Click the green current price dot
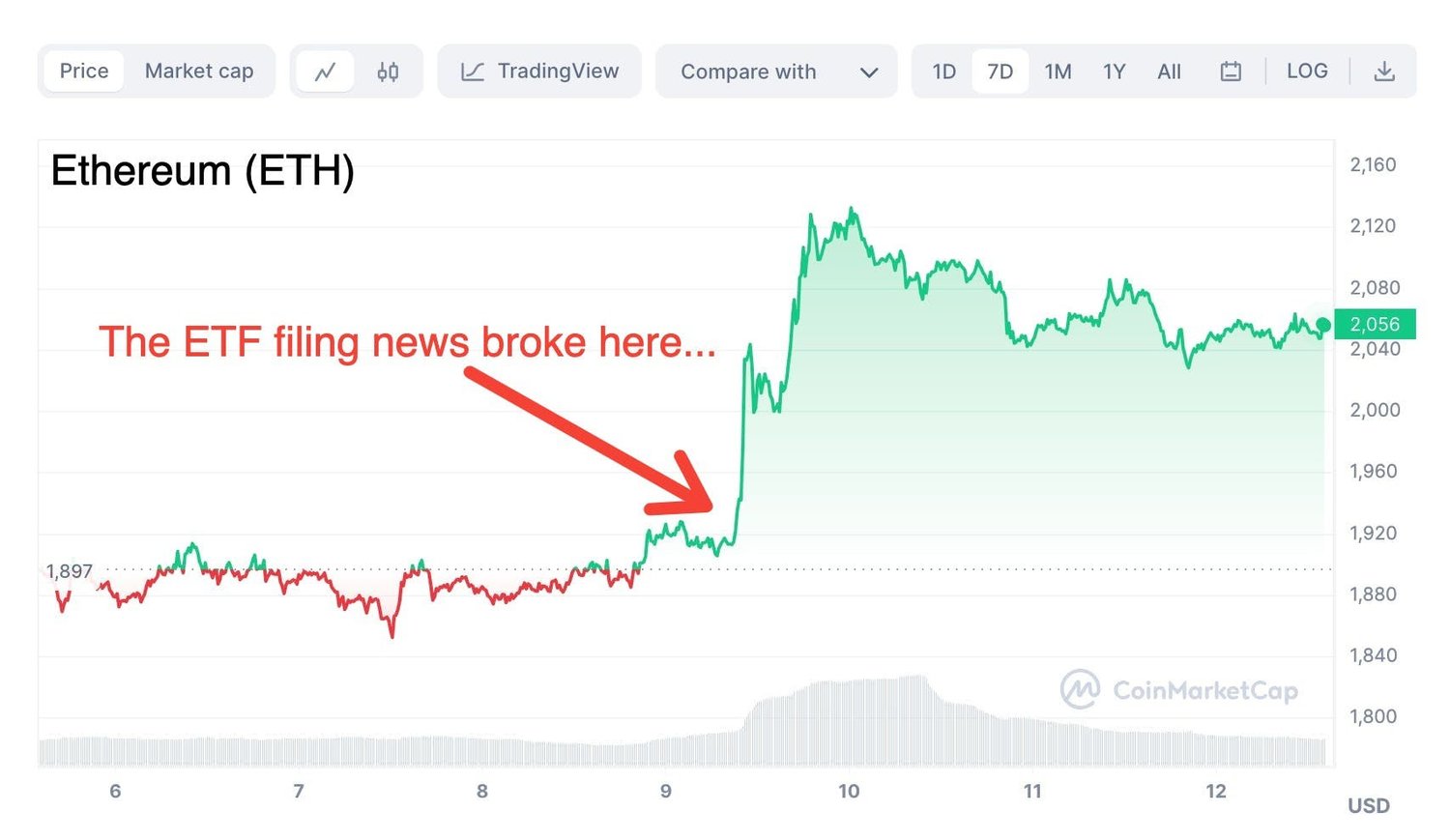The image size is (1450, 840). point(1322,325)
